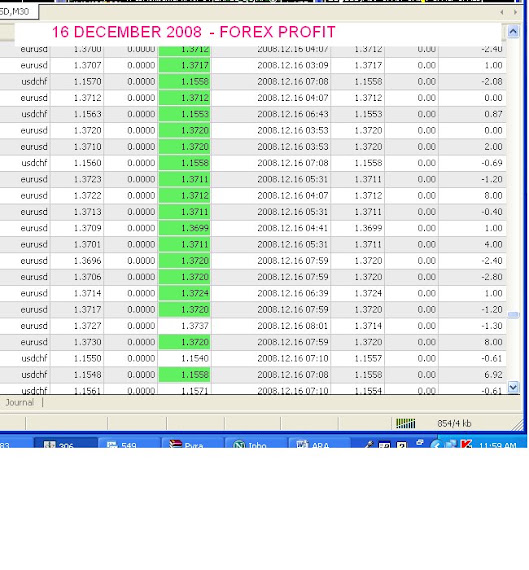Select open price cell '1.1570'
The height and width of the screenshot is (570, 529).
pyautogui.click(x=87, y=82)
